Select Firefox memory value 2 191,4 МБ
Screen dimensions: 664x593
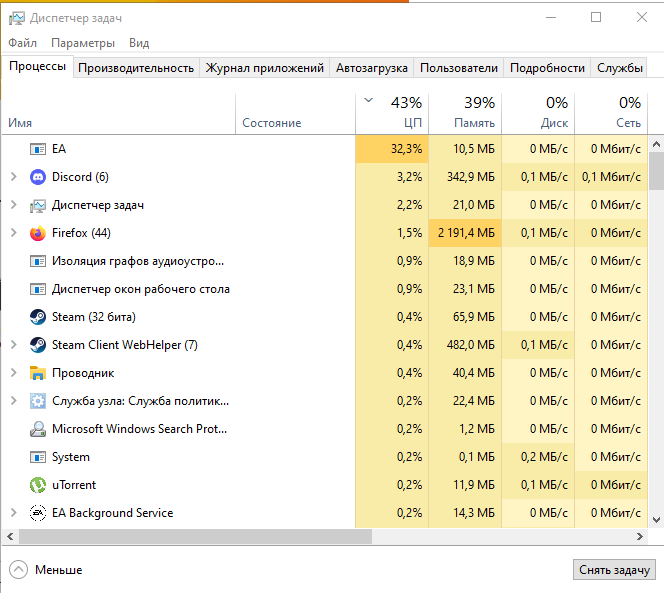coord(465,233)
